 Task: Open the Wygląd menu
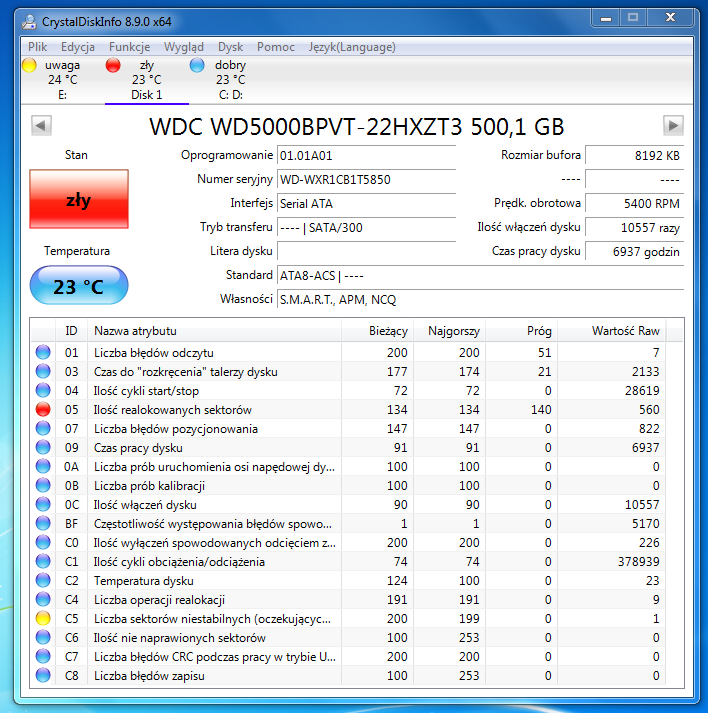tap(184, 47)
